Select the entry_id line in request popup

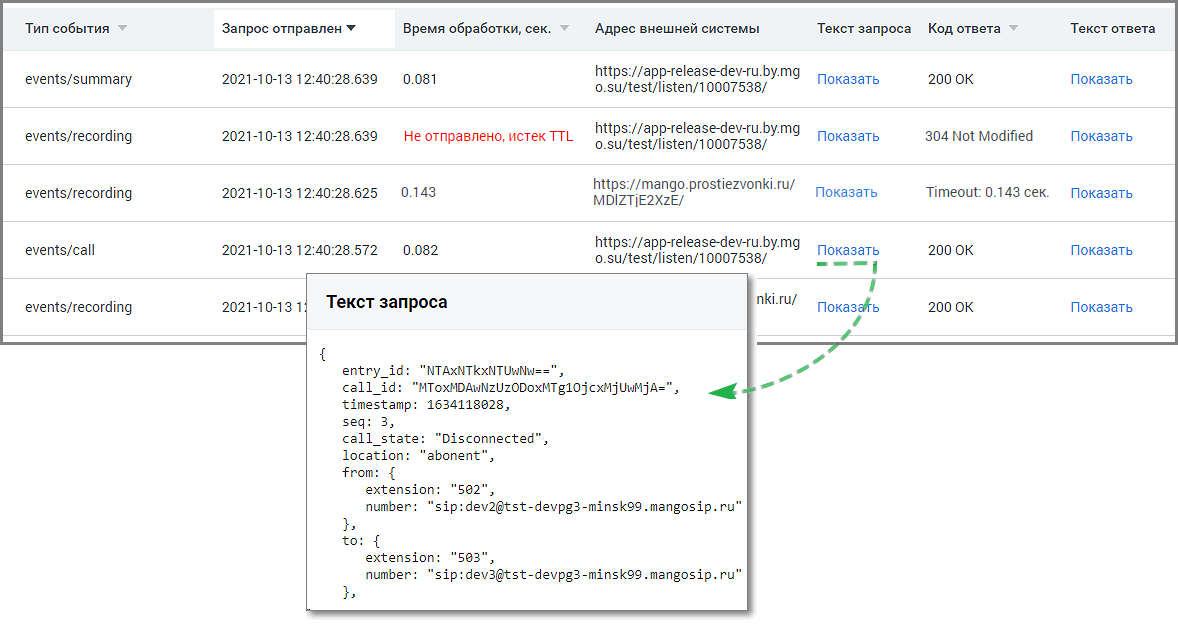coord(453,370)
